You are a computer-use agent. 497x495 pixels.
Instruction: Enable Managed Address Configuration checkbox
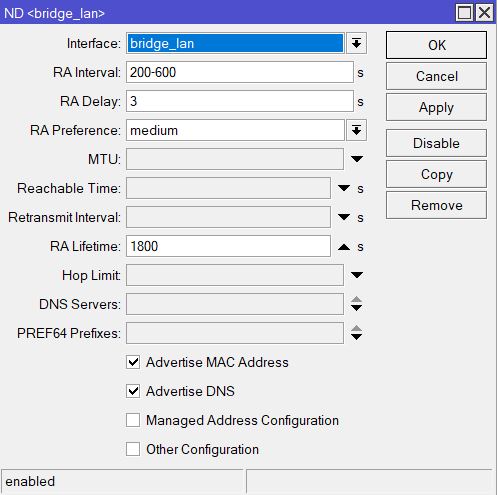(133, 420)
